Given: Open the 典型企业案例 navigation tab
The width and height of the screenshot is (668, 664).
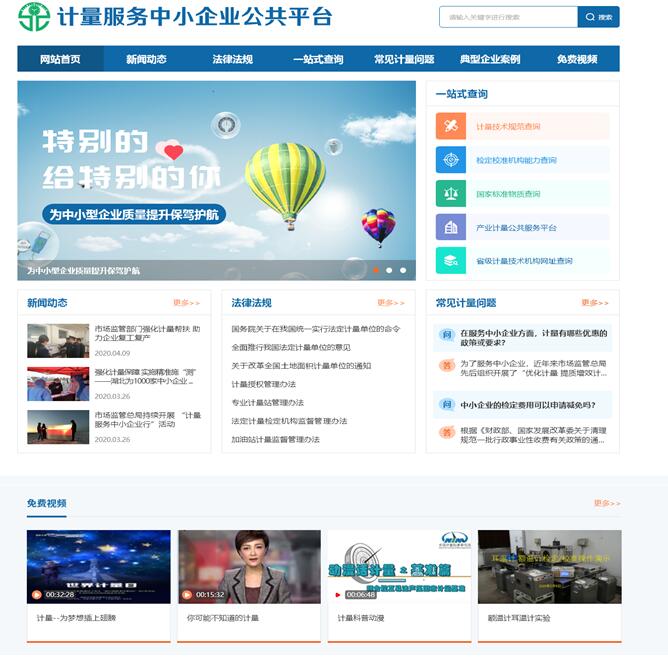Looking at the screenshot, I should 490,59.
